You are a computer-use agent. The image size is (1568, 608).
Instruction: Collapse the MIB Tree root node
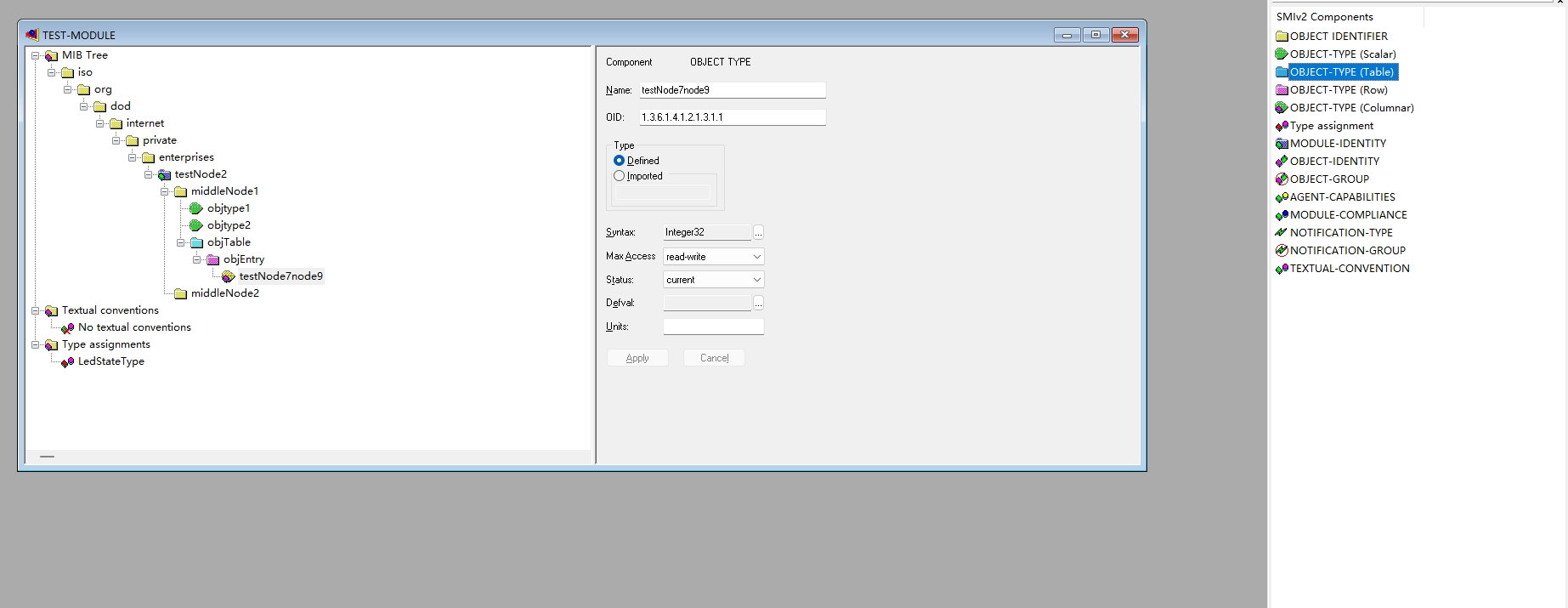[36, 55]
